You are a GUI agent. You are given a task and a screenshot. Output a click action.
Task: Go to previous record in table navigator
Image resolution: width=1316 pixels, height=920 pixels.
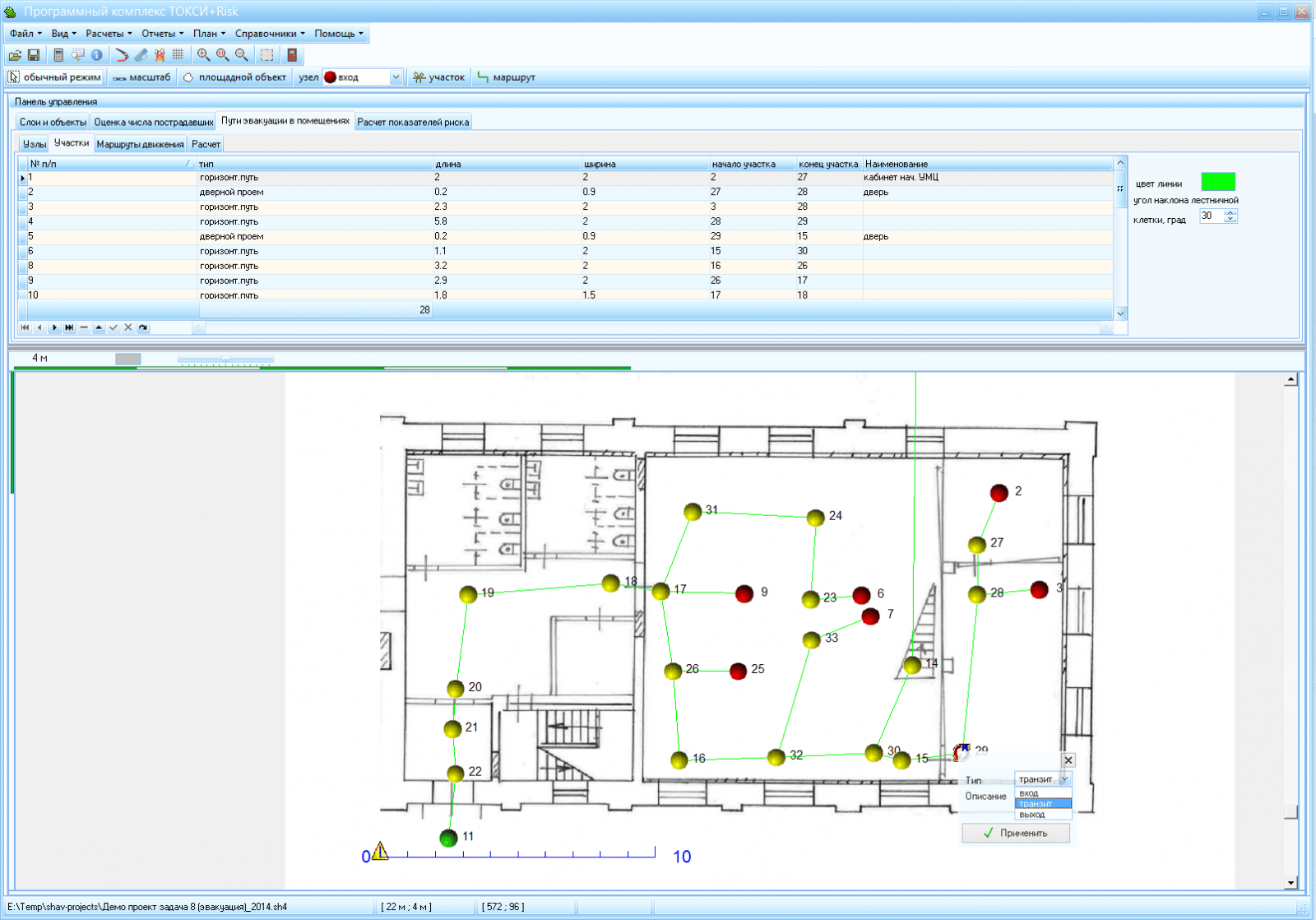pyautogui.click(x=39, y=328)
